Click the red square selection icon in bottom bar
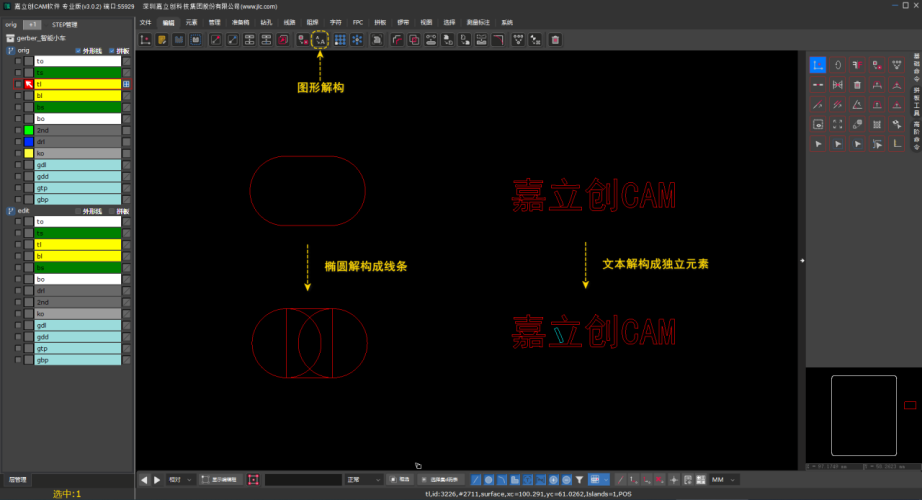The height and width of the screenshot is (500, 922). click(253, 480)
